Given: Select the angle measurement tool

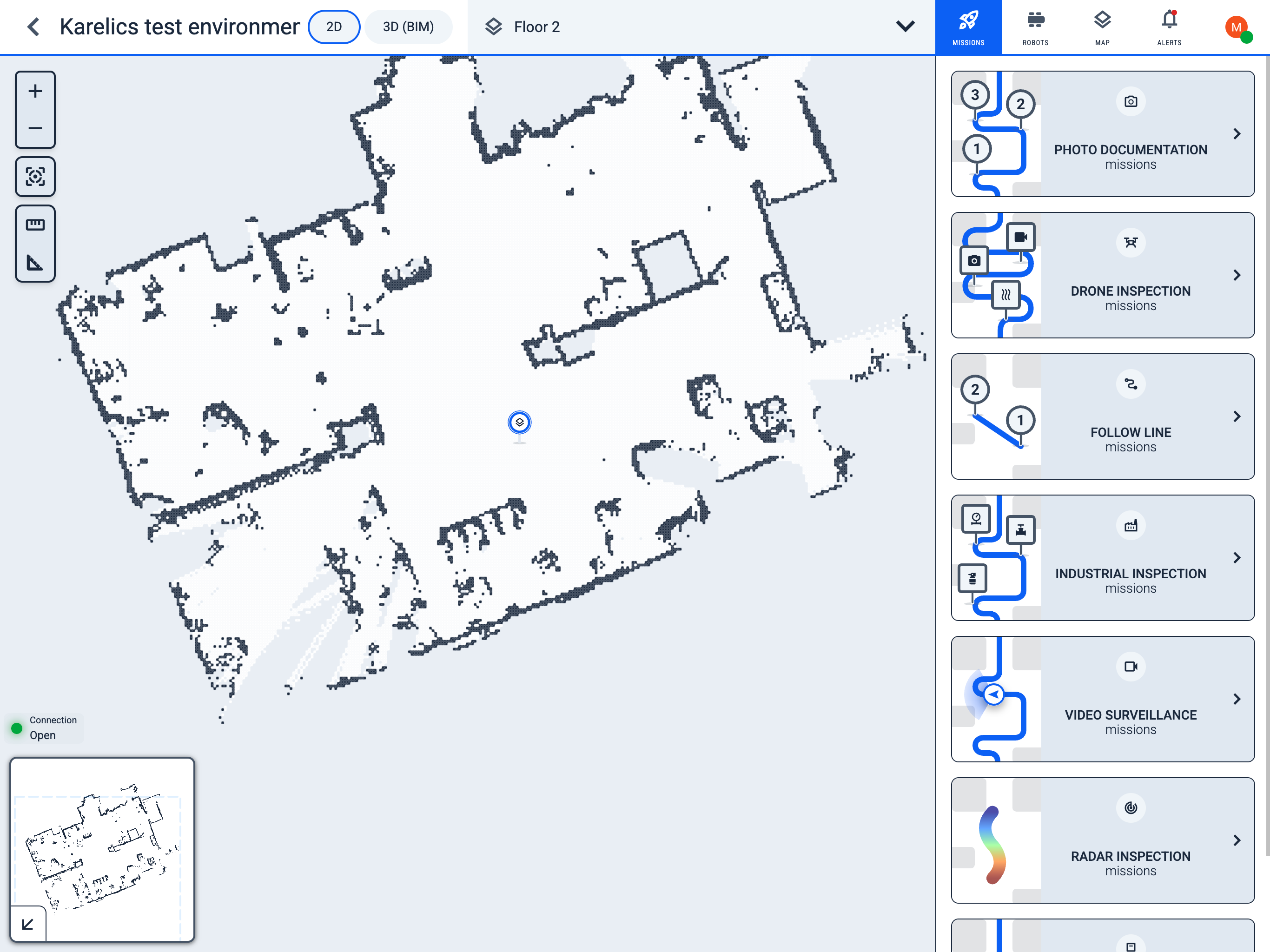Looking at the screenshot, I should click(35, 263).
